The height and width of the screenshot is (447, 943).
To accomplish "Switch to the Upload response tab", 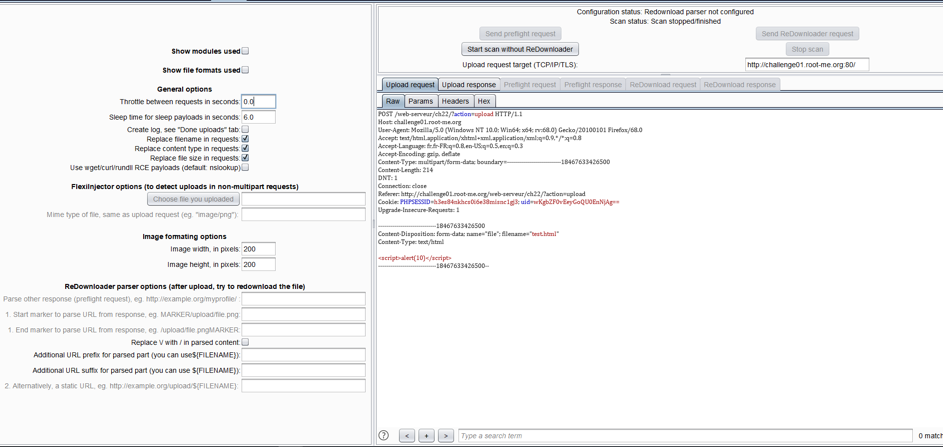I will click(x=468, y=85).
